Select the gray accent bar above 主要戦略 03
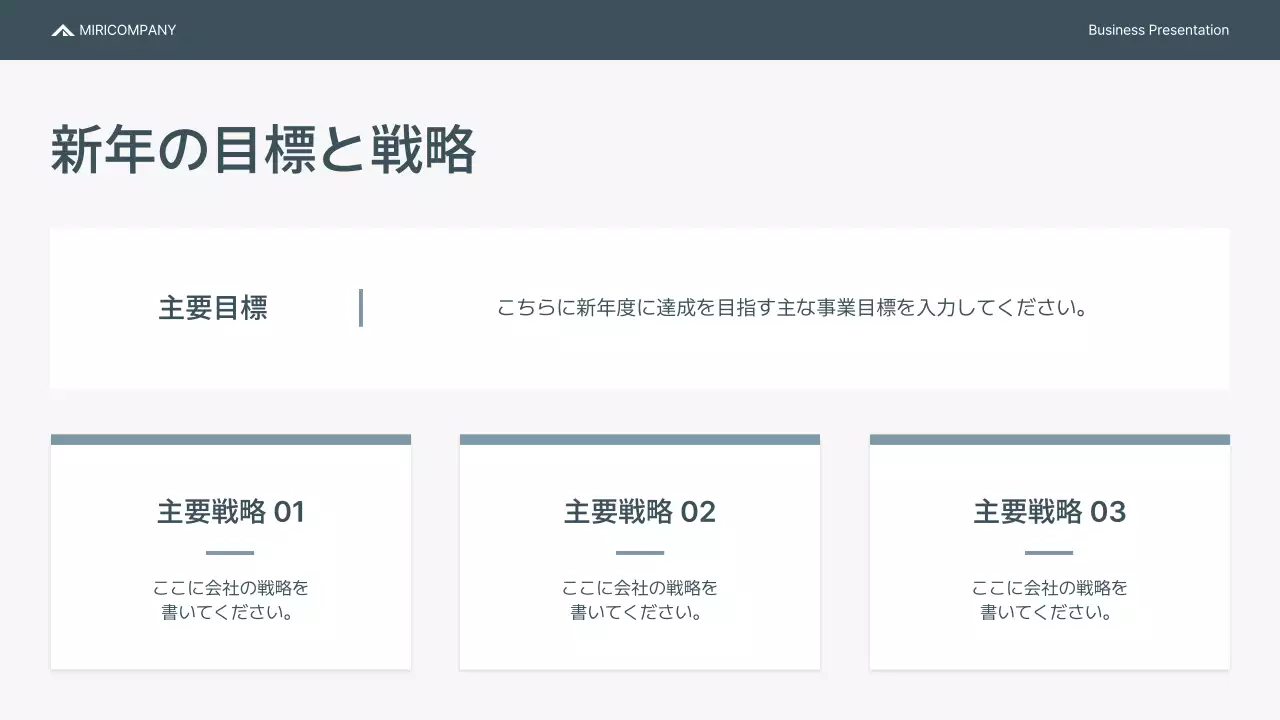The height and width of the screenshot is (720, 1280). pos(1050,439)
